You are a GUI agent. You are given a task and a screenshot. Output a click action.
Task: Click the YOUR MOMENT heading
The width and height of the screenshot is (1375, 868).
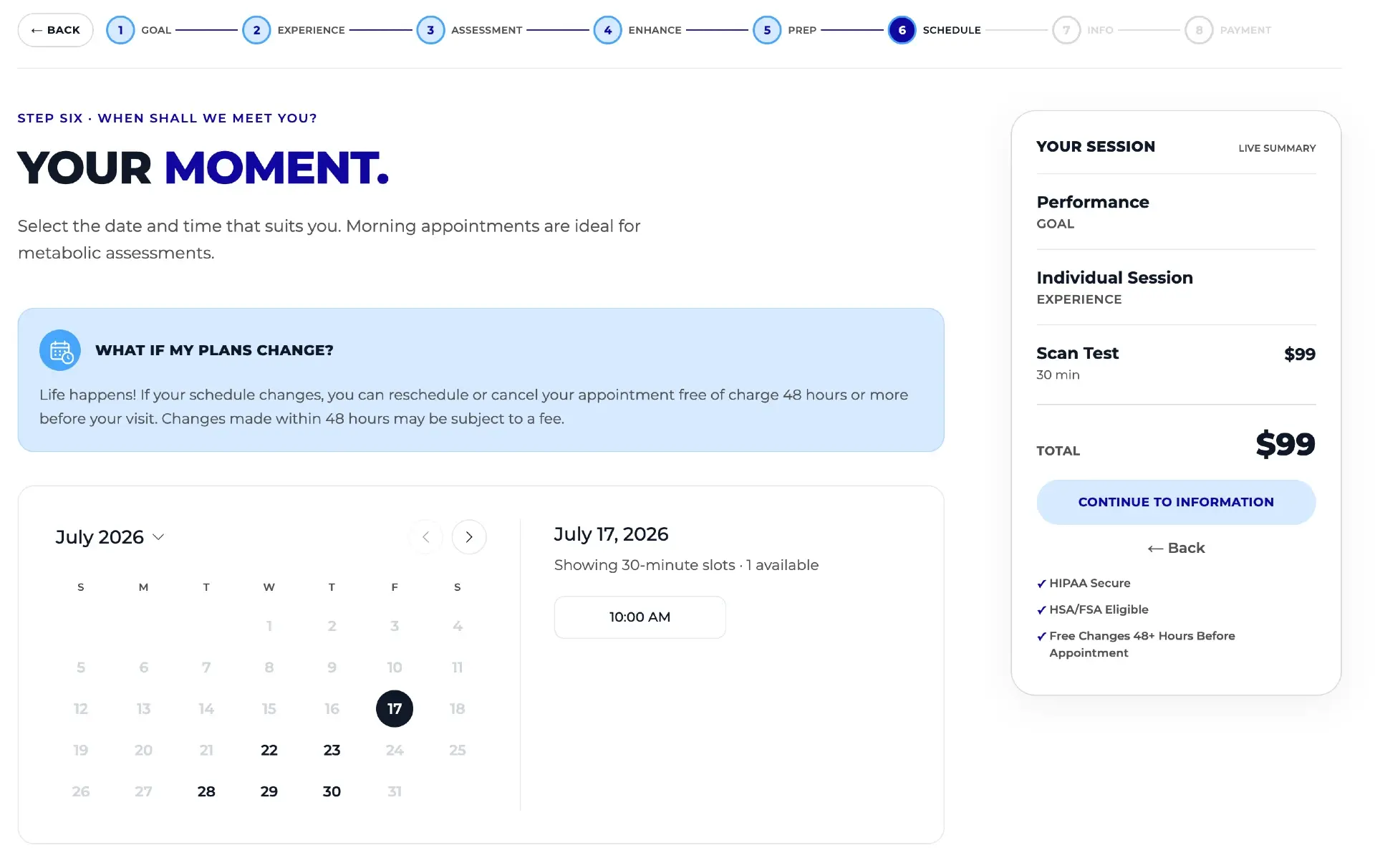point(203,168)
